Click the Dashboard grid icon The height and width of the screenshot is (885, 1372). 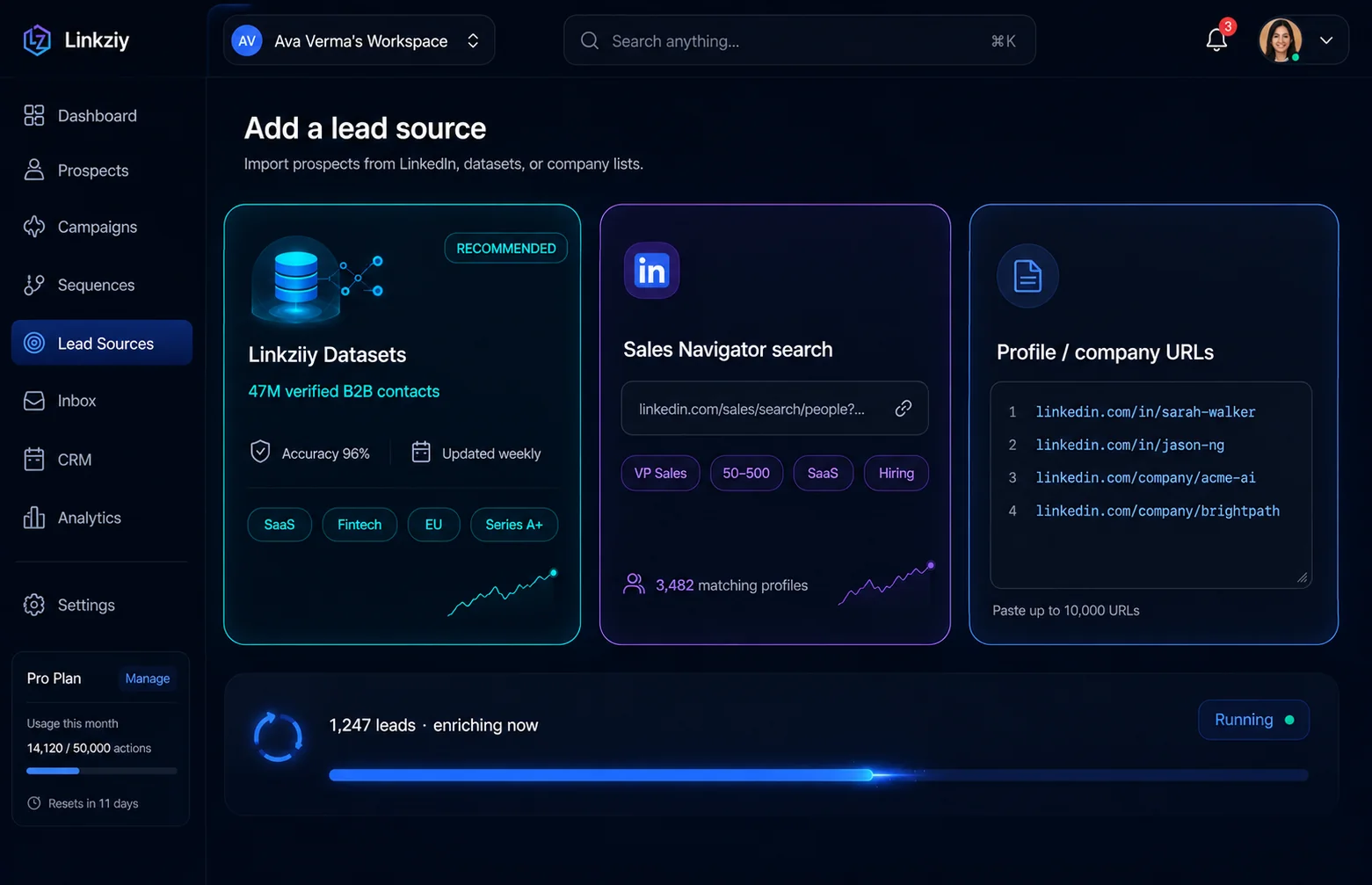[34, 115]
